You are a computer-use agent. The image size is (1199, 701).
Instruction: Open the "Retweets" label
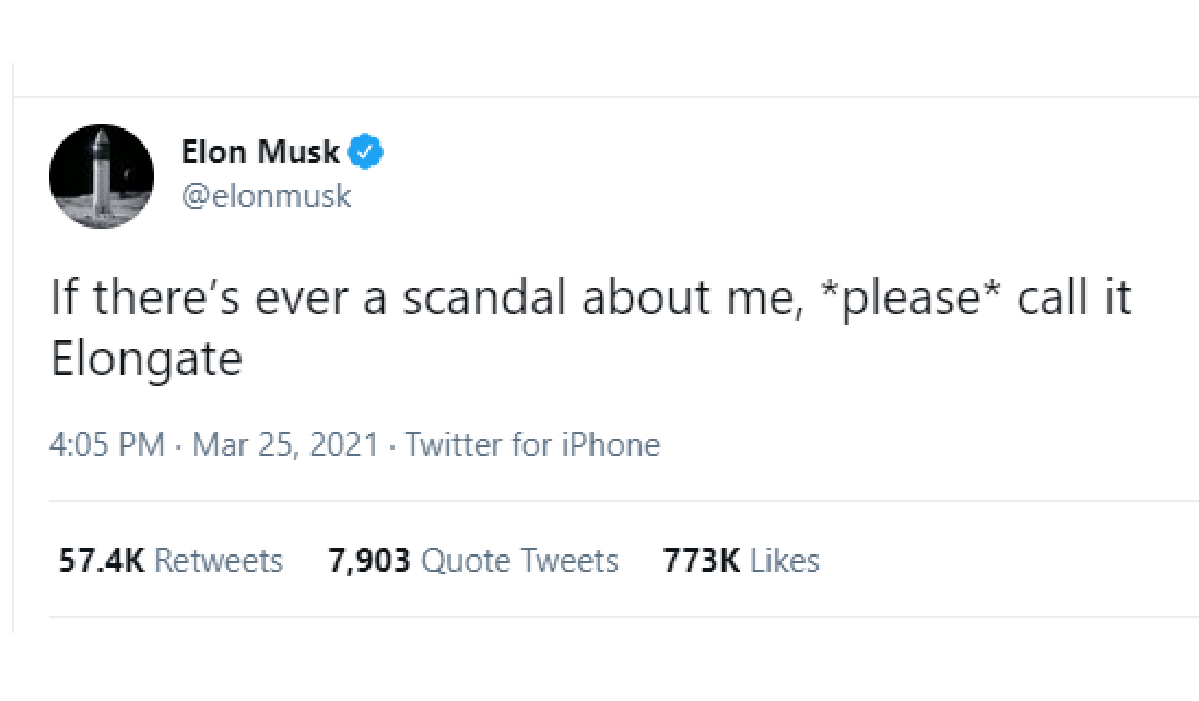click(x=219, y=561)
